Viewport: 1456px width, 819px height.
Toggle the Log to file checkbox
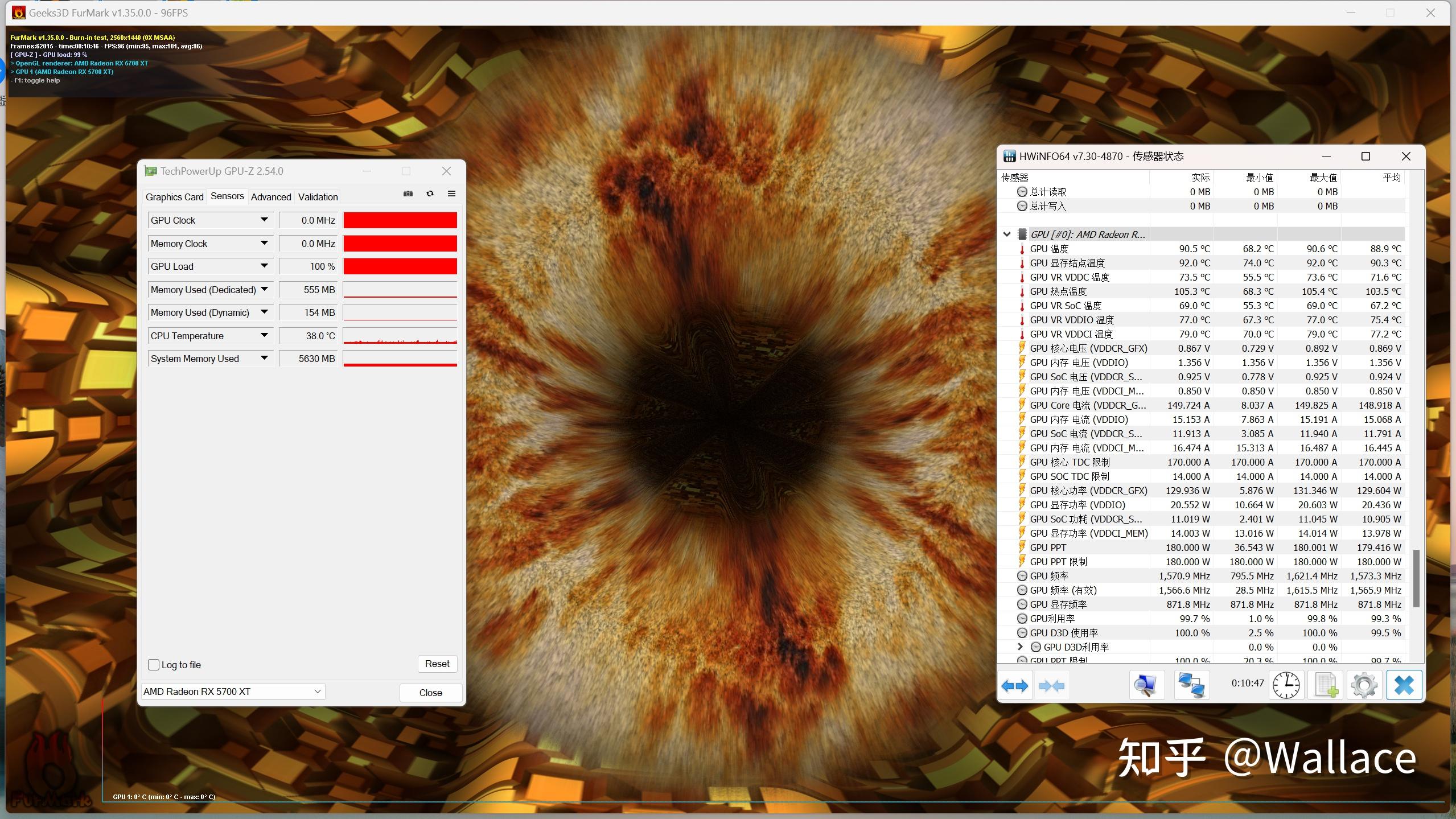pos(154,664)
